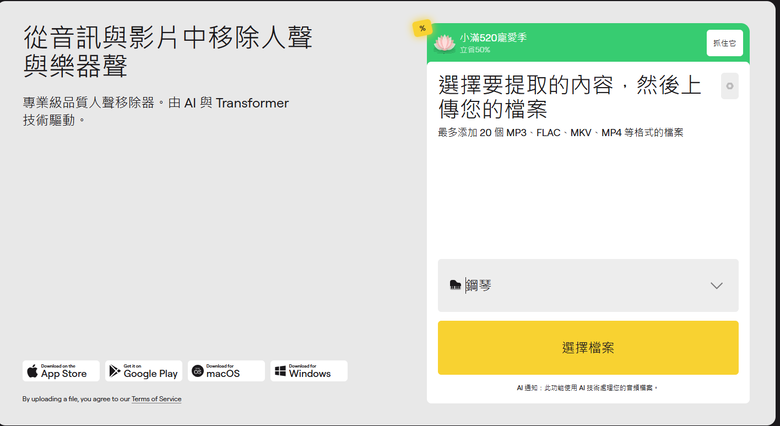Click the small gray settings icon beside heading
The height and width of the screenshot is (426, 780).
(730, 86)
